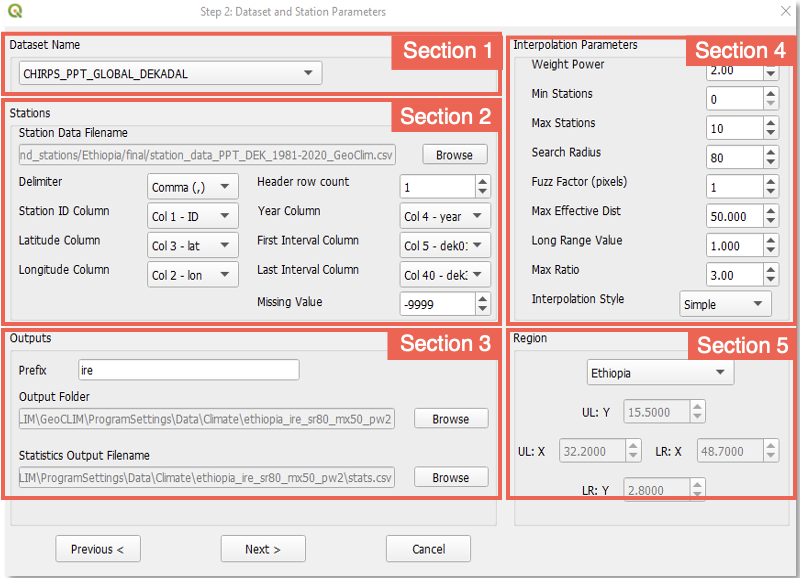Viewport: 800px width, 578px height.
Task: Cancel the dataset parameters wizard
Action: coord(428,549)
